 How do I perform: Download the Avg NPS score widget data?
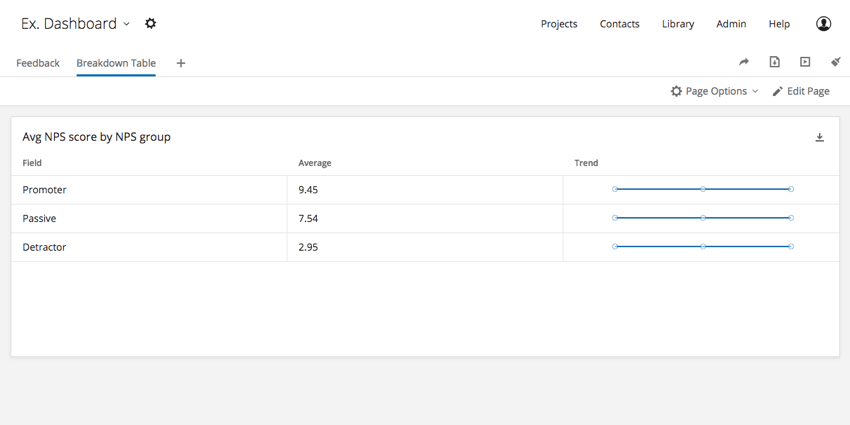(x=820, y=137)
